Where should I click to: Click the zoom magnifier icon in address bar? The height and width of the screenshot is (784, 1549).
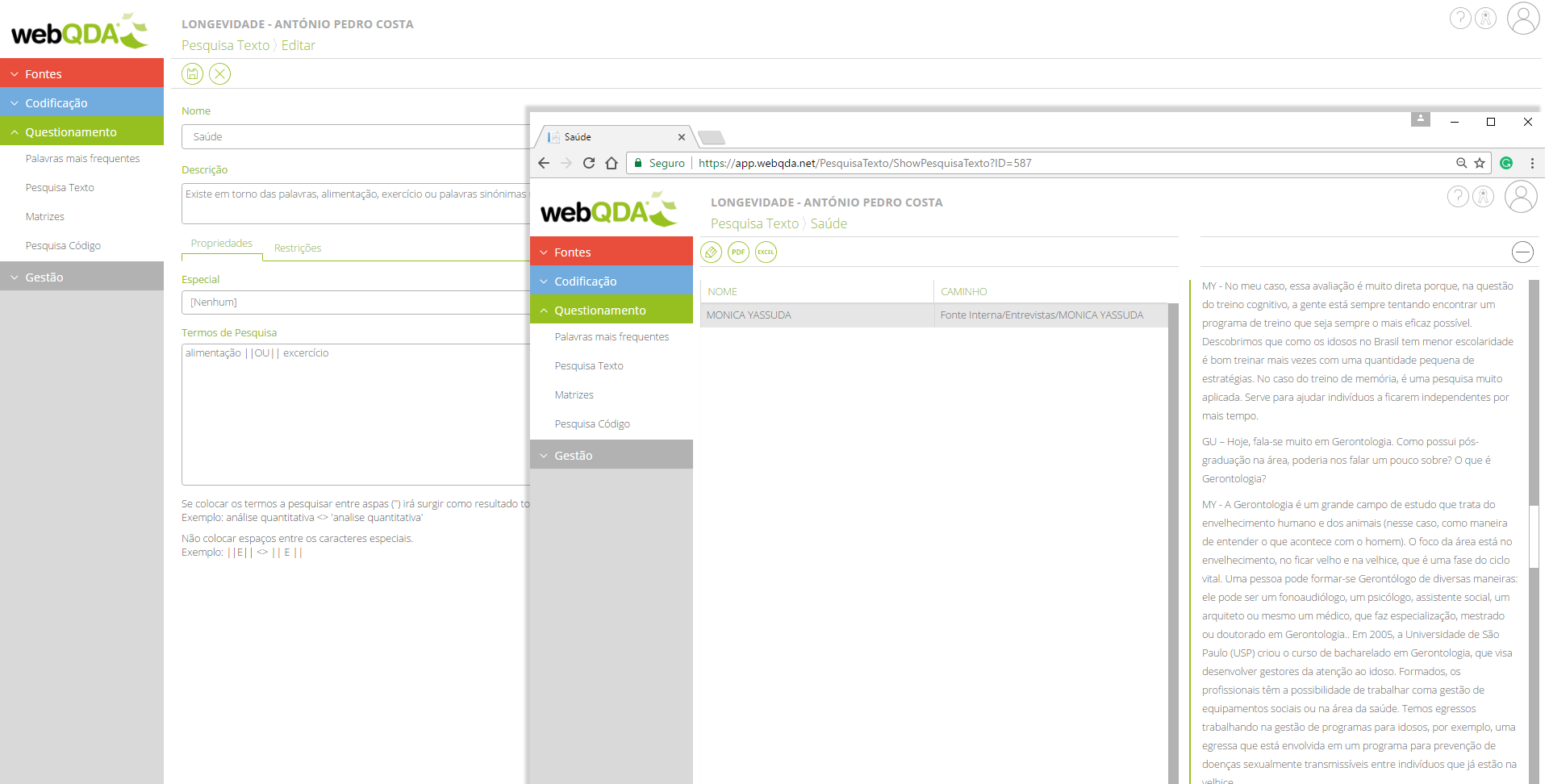1461,163
